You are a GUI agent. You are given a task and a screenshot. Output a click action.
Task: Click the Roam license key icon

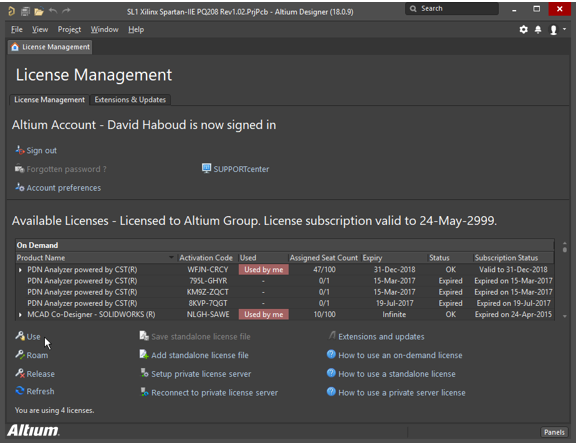(x=20, y=355)
